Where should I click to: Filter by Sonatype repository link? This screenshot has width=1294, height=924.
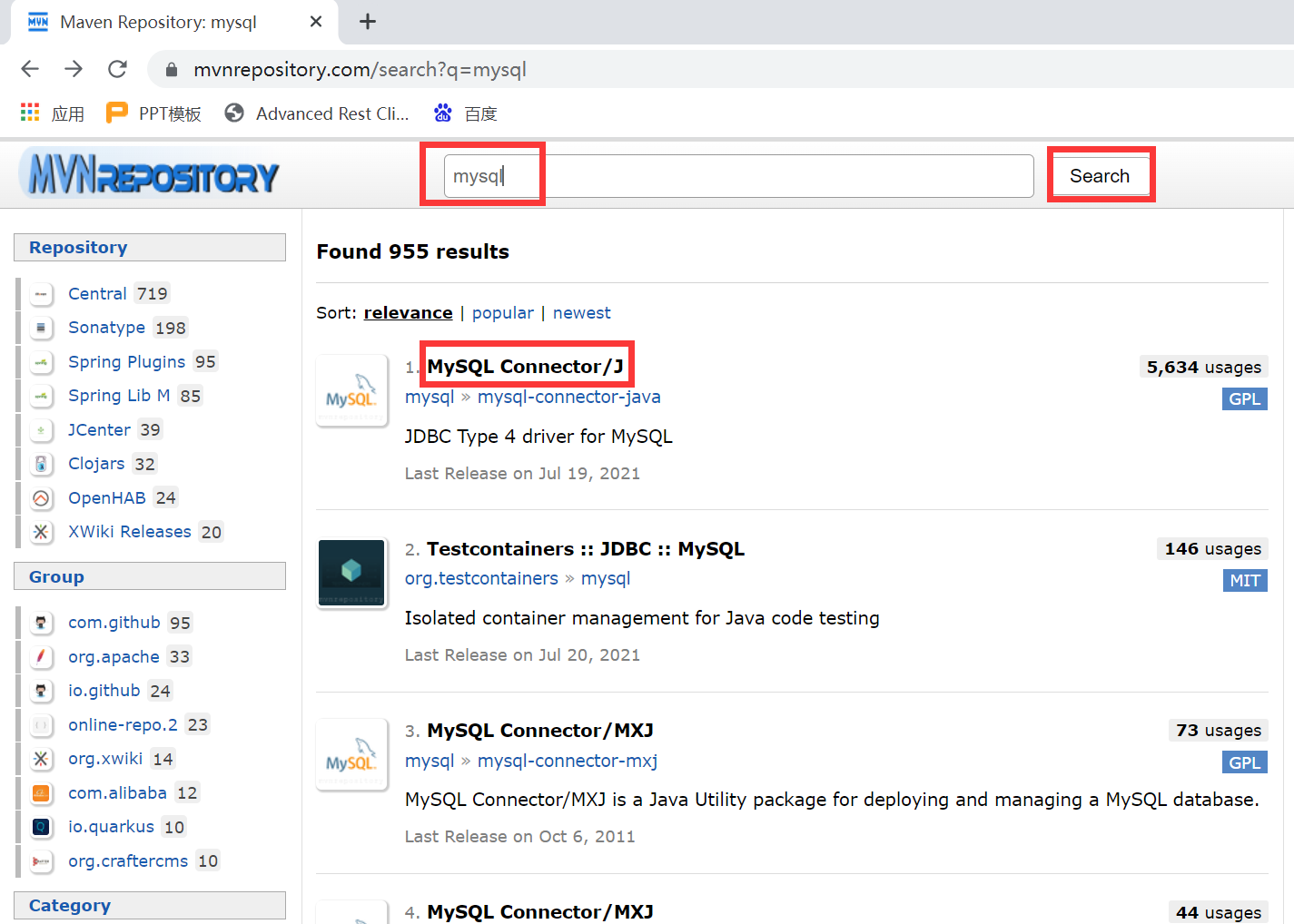click(106, 328)
